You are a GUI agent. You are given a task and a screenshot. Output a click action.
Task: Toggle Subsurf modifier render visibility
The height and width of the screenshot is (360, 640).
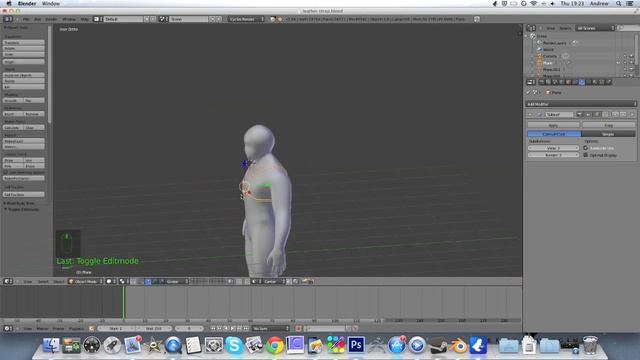[x=579, y=115]
